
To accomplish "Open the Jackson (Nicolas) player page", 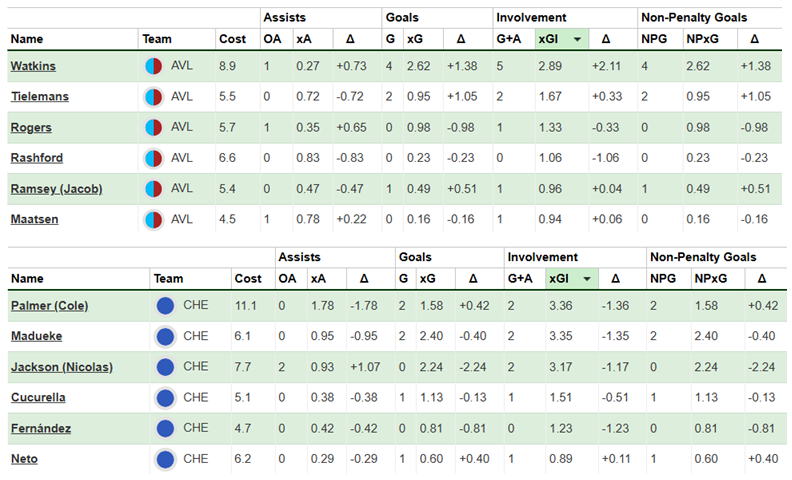I will [x=61, y=367].
